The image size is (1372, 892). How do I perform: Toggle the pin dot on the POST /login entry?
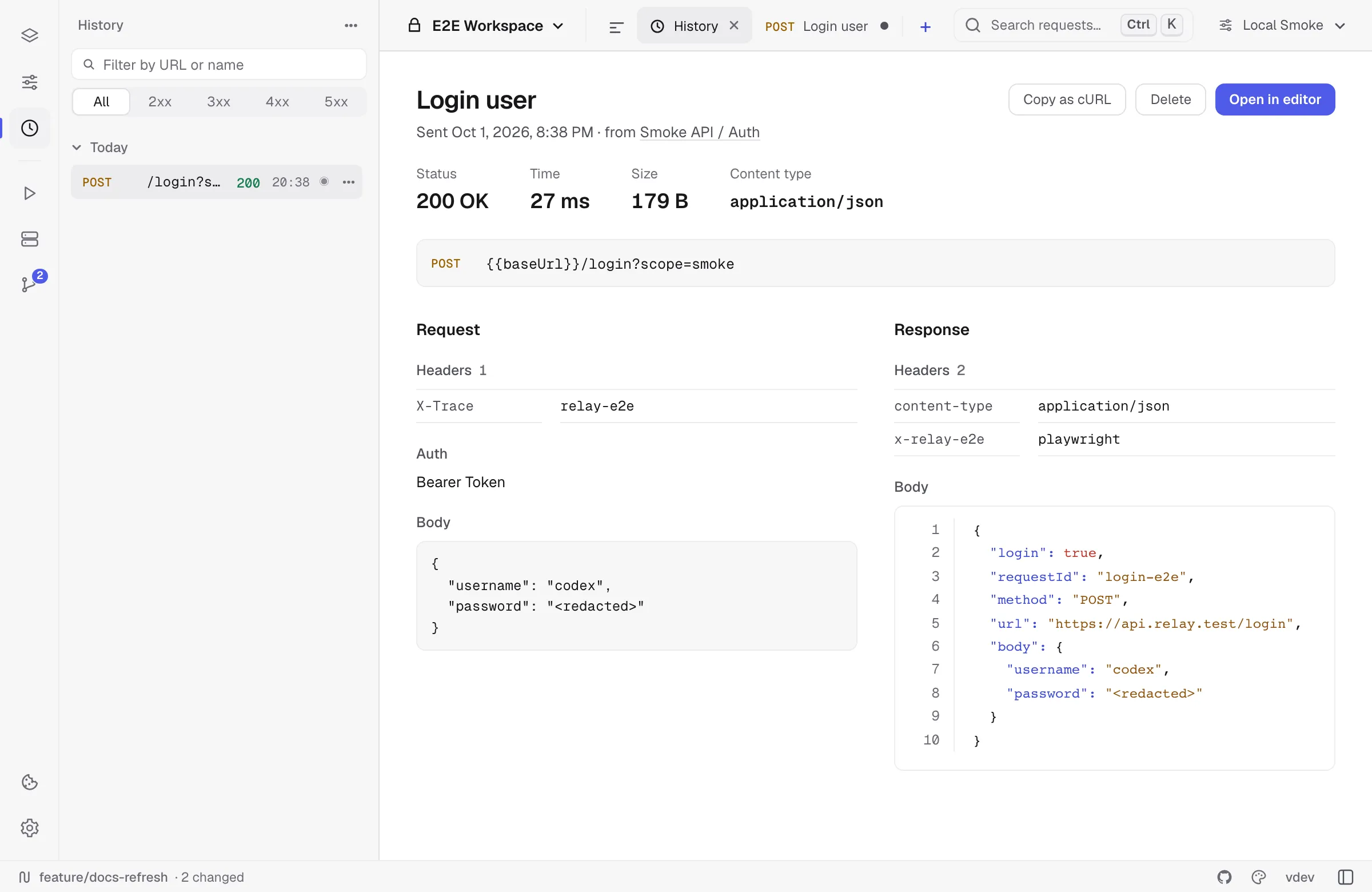(x=325, y=182)
